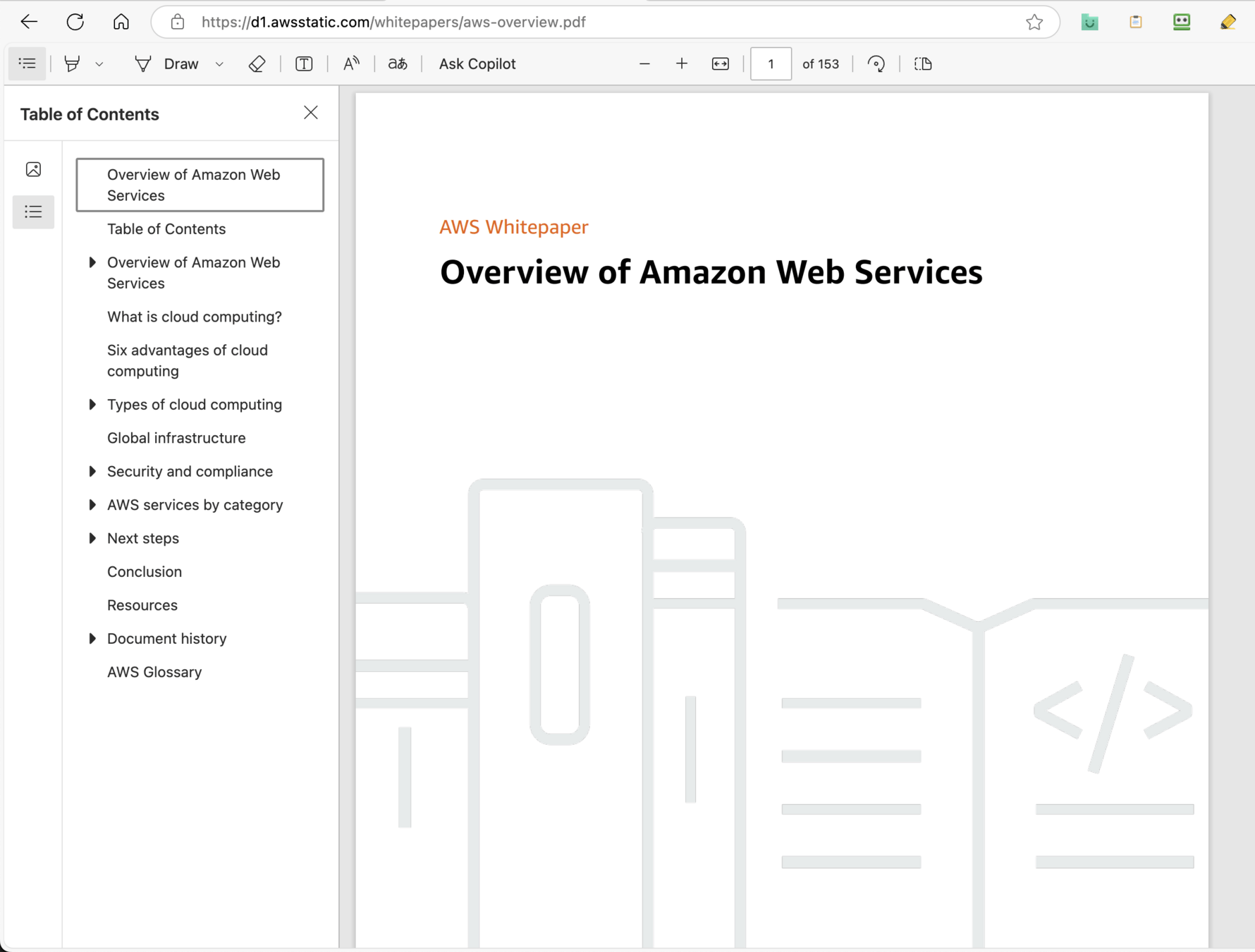Image resolution: width=1255 pixels, height=952 pixels.
Task: Open Draw options dropdown arrow
Action: click(x=219, y=64)
